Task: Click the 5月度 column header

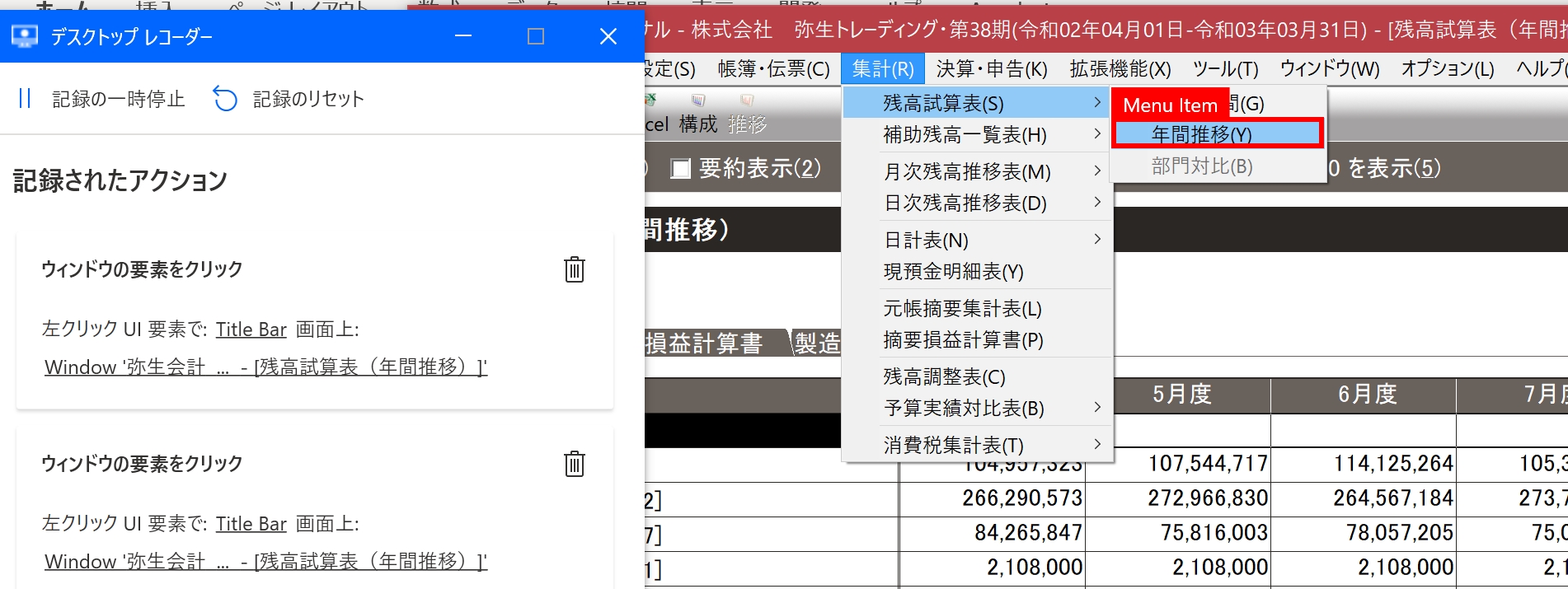Action: tap(1181, 395)
